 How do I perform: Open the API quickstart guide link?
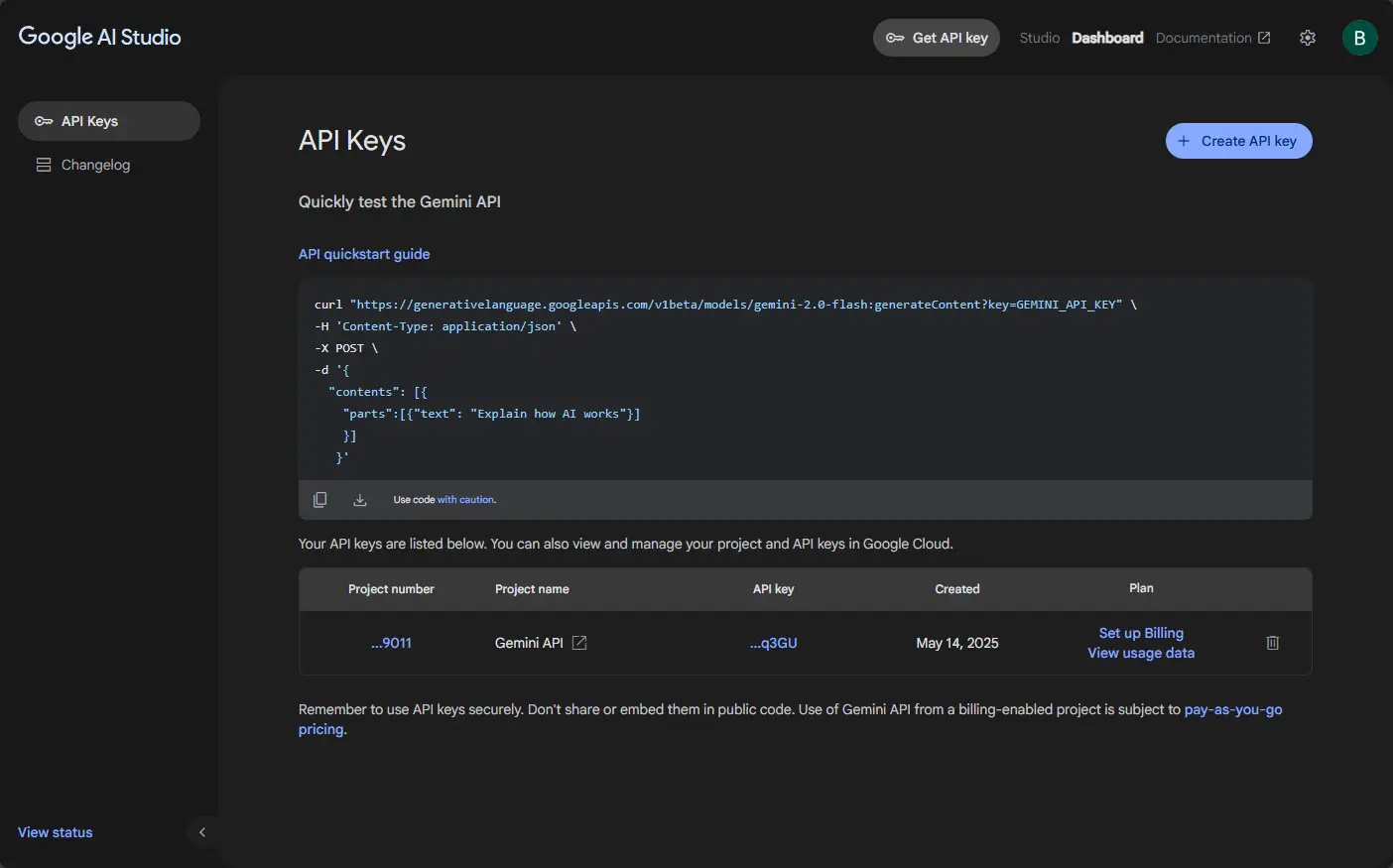click(364, 254)
